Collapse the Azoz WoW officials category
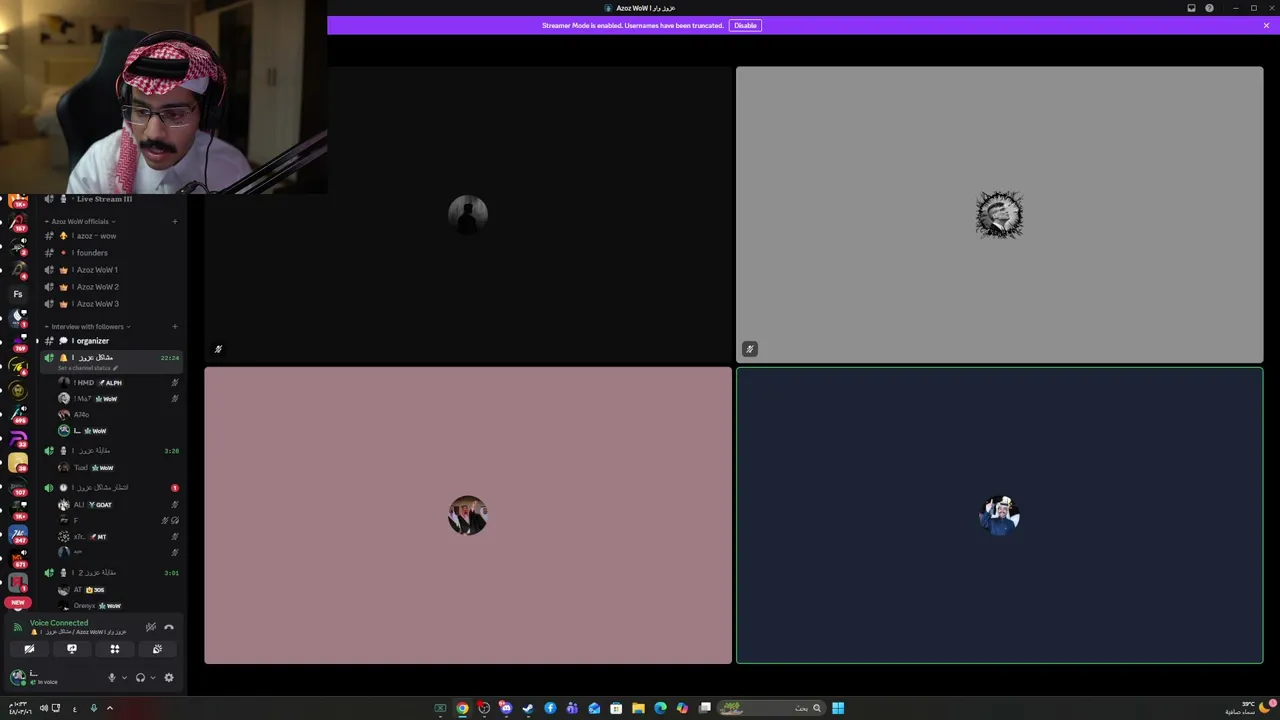Image resolution: width=1280 pixels, height=720 pixels. (81, 221)
